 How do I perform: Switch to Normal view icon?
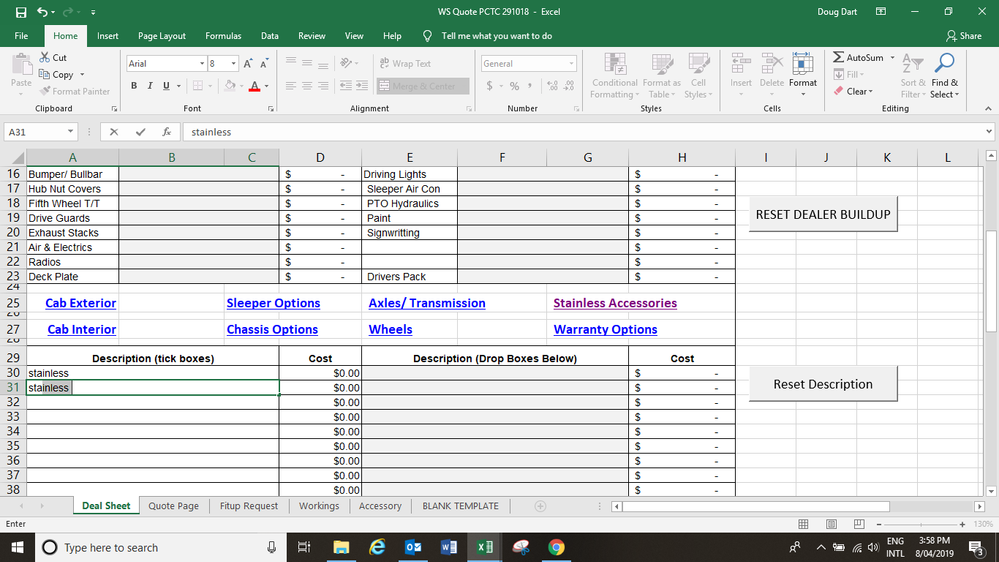(803, 524)
